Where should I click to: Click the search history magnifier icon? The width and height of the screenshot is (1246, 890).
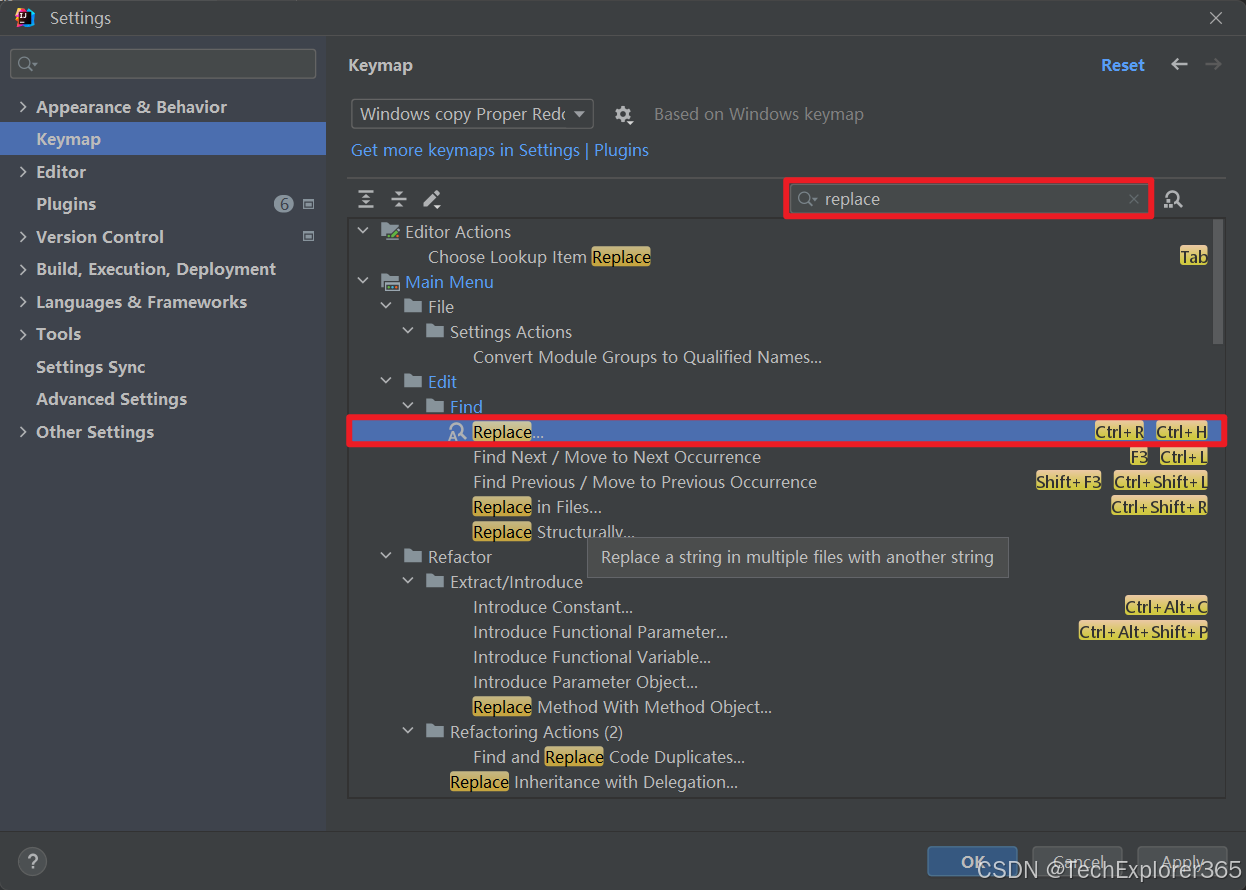click(808, 199)
